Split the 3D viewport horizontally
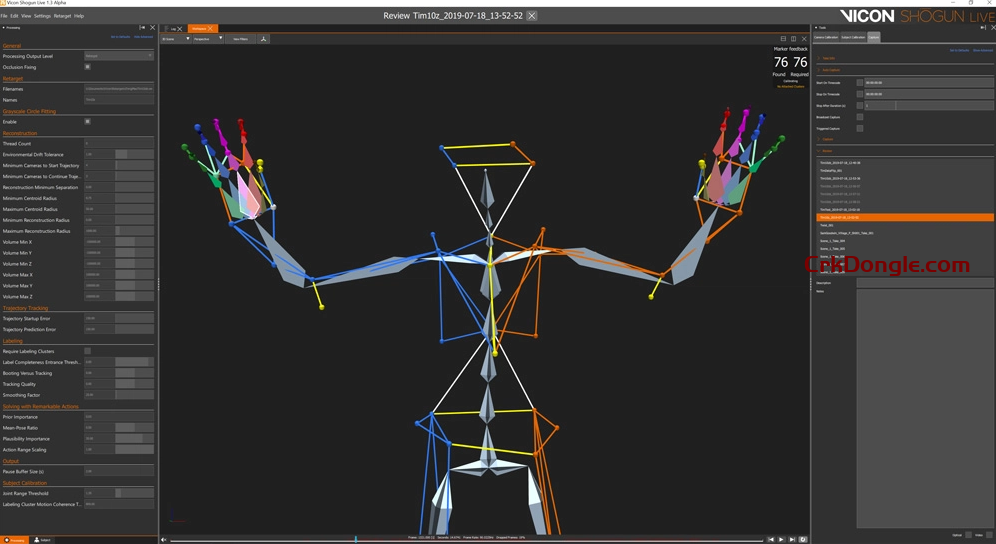Image resolution: width=996 pixels, height=544 pixels. click(x=784, y=39)
